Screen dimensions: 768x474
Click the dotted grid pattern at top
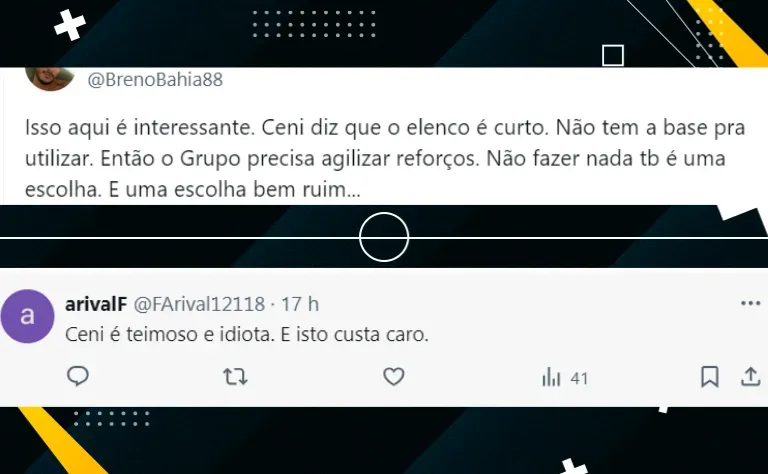314,24
